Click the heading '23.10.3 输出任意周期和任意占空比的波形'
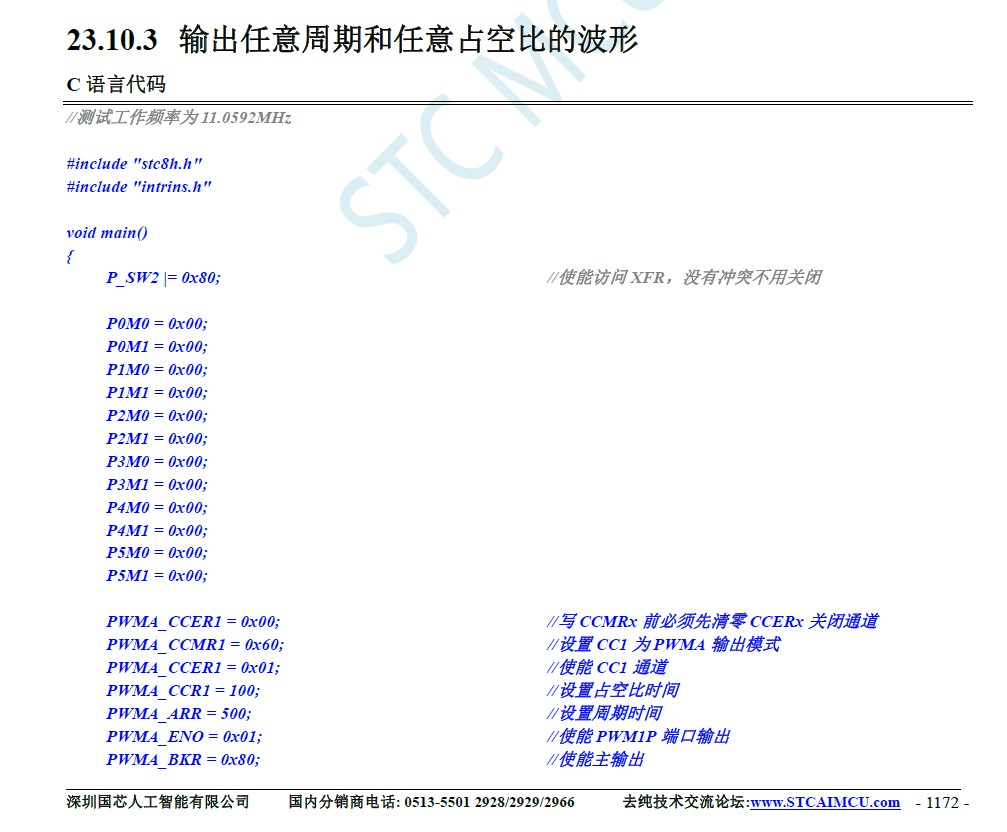 352,39
